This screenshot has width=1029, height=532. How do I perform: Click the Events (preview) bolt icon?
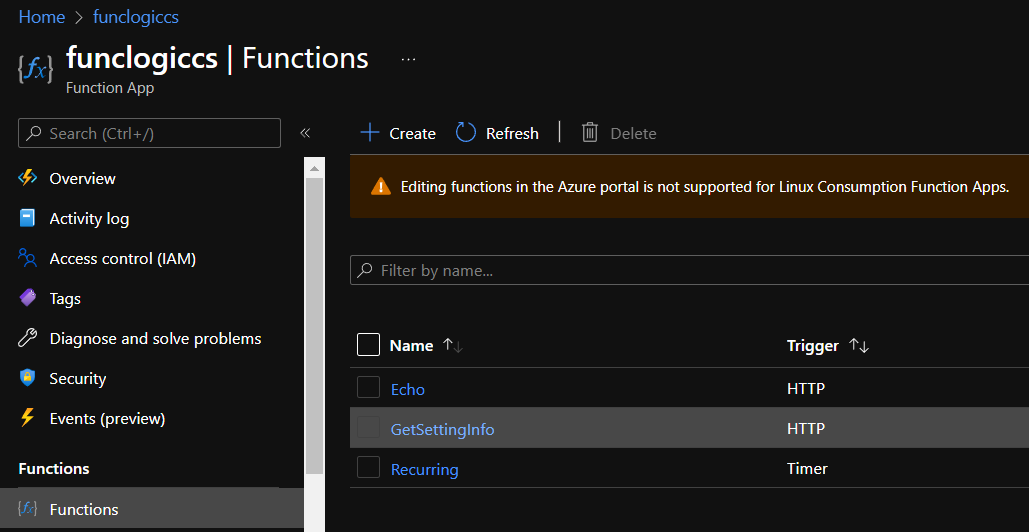[28, 418]
